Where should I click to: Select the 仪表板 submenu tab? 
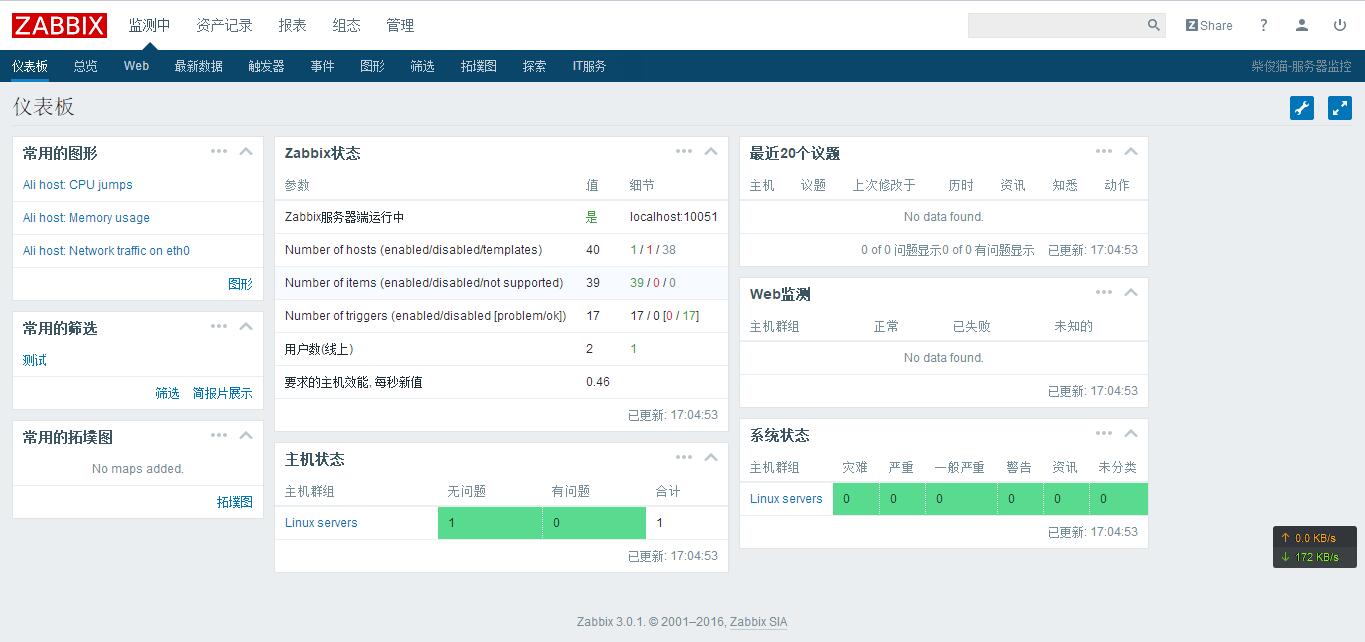point(30,66)
